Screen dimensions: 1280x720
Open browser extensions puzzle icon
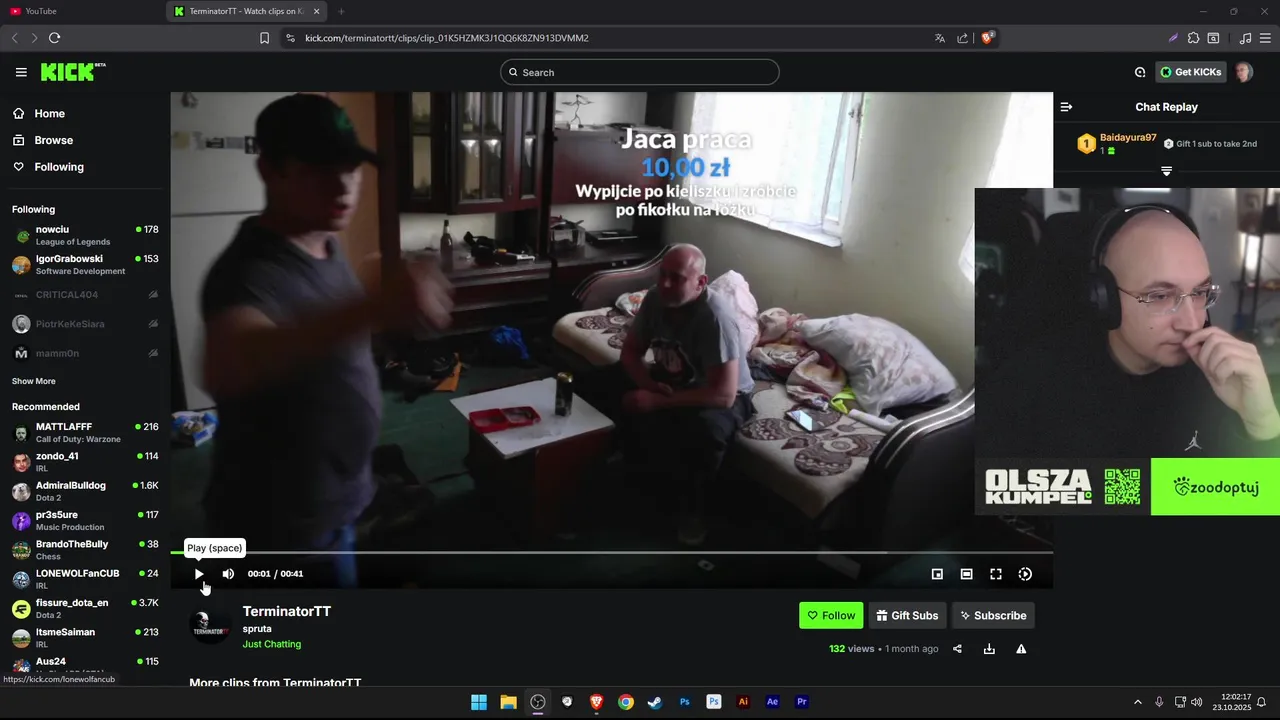[1193, 38]
